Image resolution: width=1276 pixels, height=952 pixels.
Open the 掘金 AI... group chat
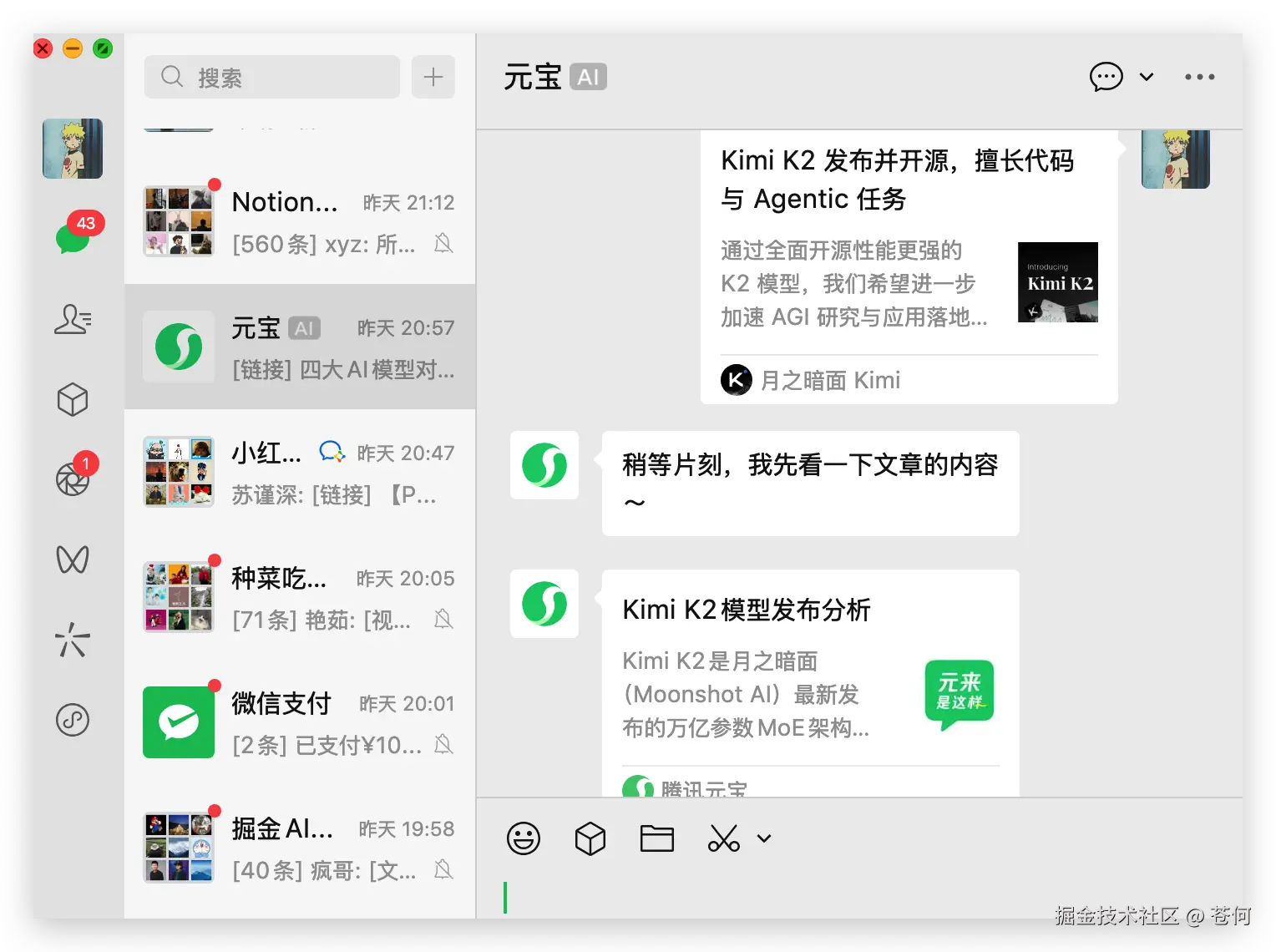point(301,848)
